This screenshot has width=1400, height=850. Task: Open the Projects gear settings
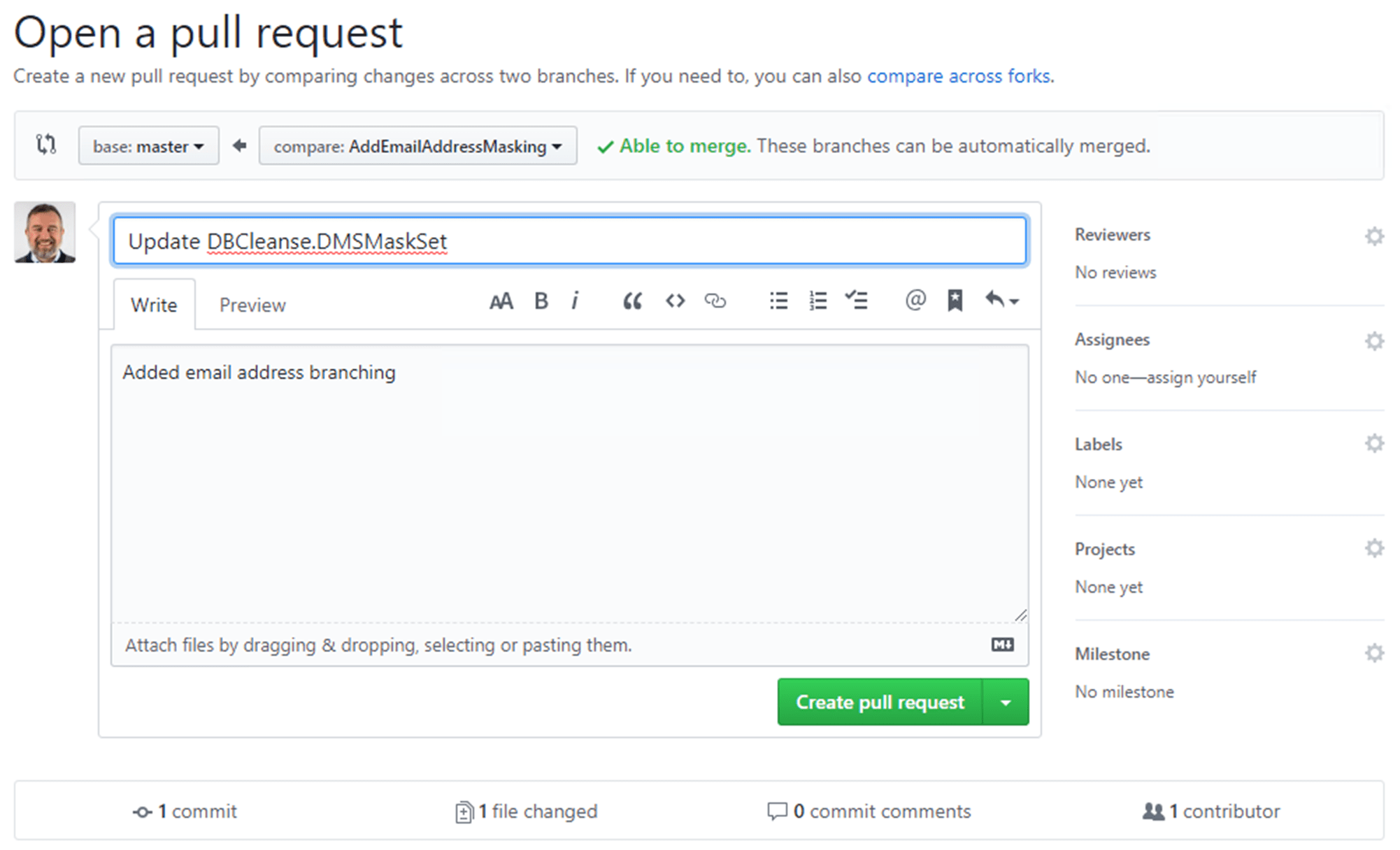[1374, 548]
